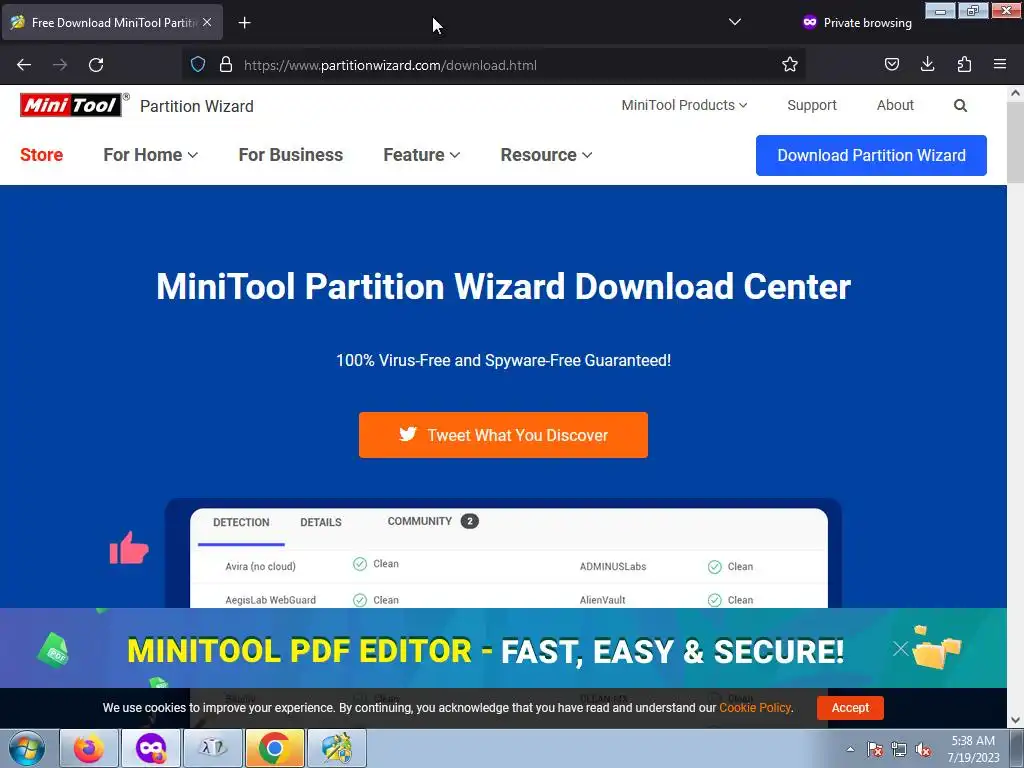This screenshot has width=1024, height=768.
Task: Open the Partition Wizard taskbar icon
Action: (336, 748)
